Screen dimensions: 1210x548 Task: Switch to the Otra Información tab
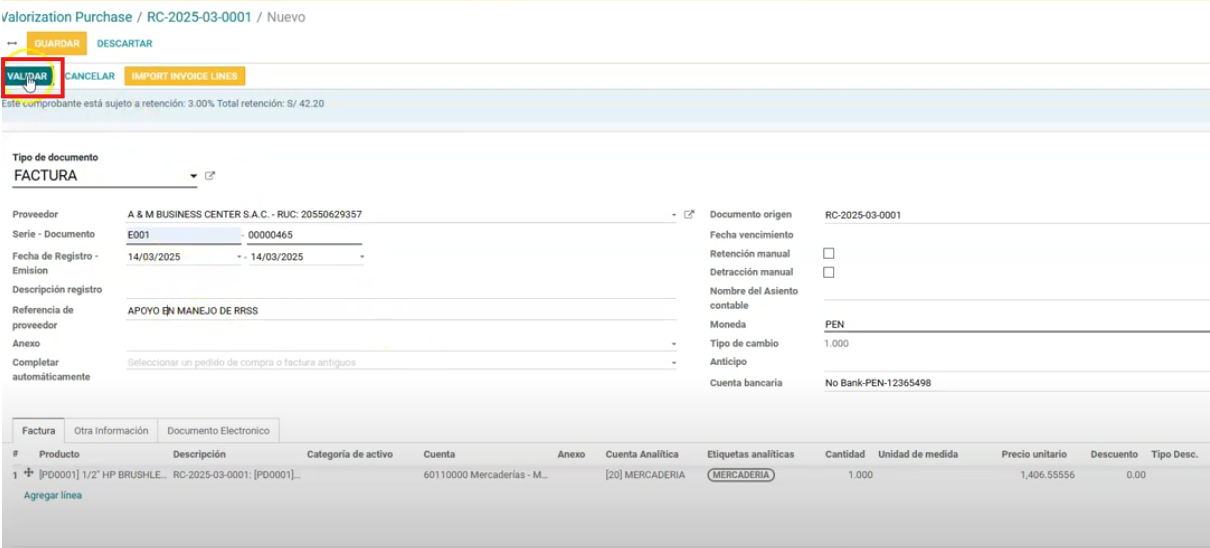[x=111, y=431]
